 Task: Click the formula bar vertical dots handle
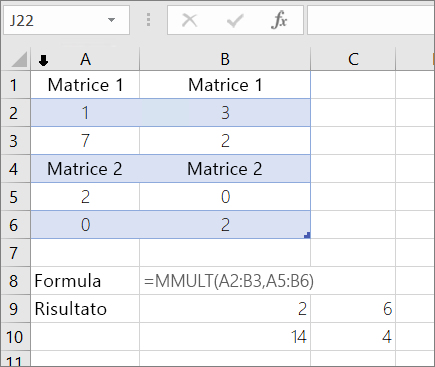coord(148,20)
